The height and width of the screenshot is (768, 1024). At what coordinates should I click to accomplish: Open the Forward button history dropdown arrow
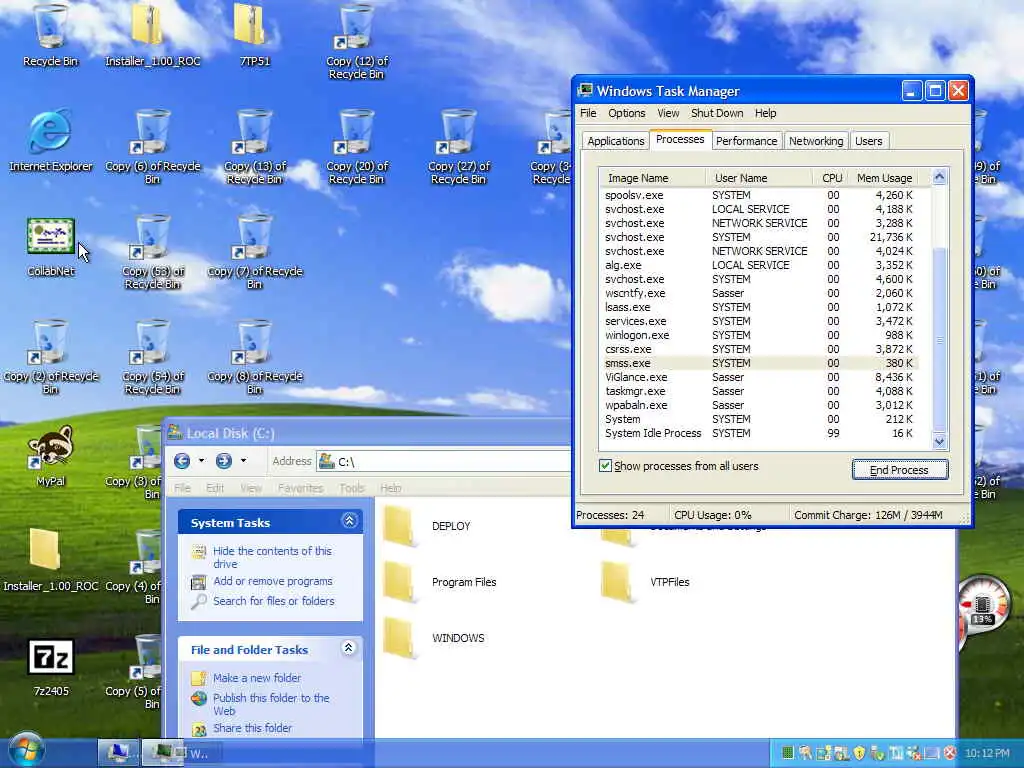pyautogui.click(x=244, y=461)
